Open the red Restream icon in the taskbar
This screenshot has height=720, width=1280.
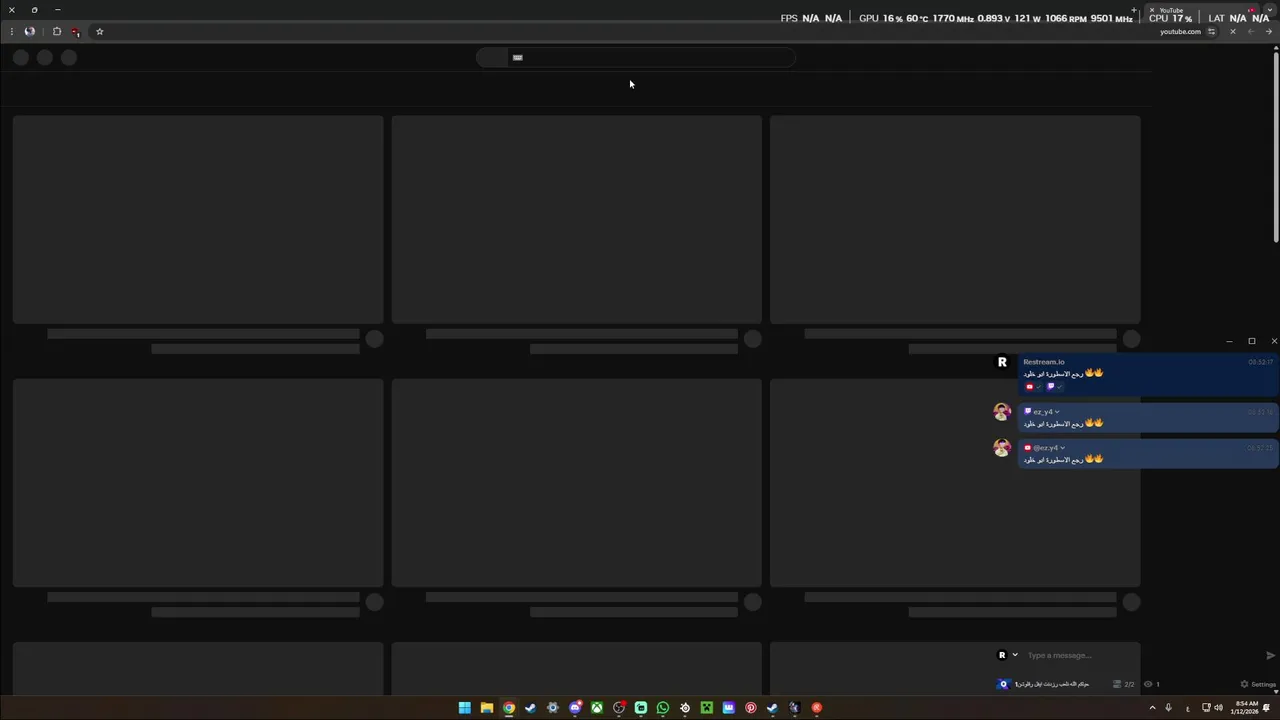coord(817,708)
